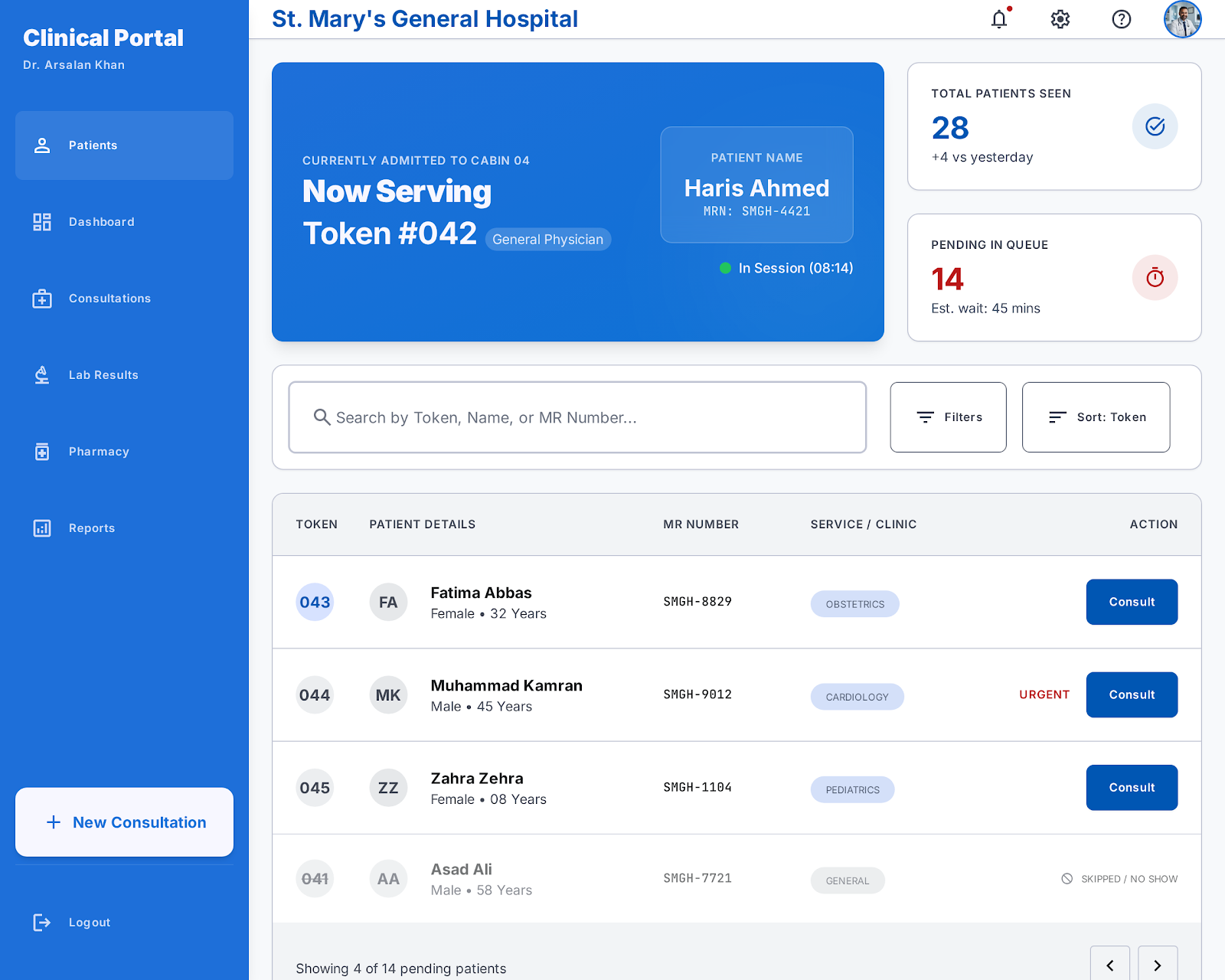Click MR number SMGH-1104
This screenshot has height=980, width=1225.
(x=697, y=787)
